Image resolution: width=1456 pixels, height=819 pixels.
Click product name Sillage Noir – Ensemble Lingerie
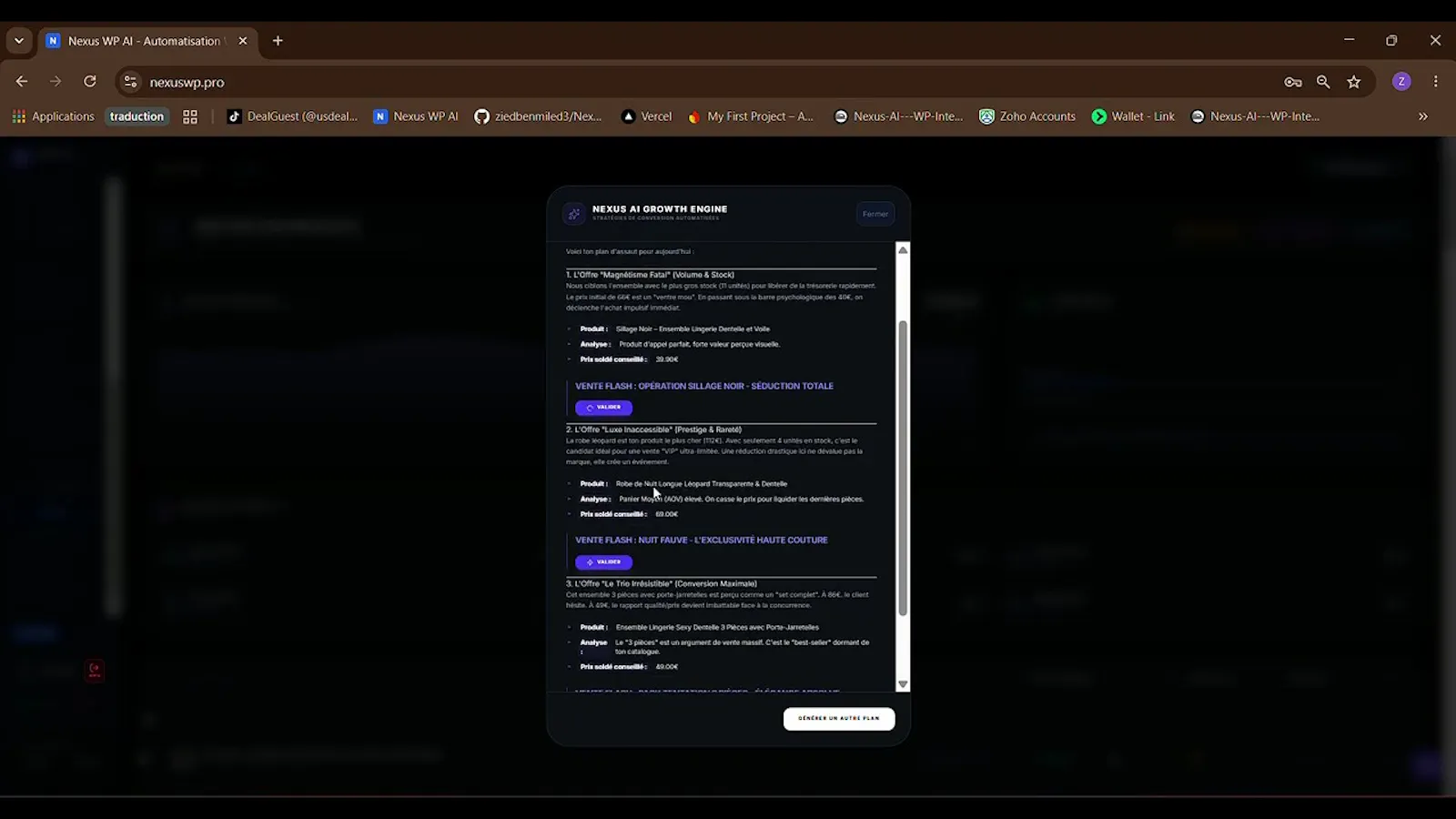[693, 329]
